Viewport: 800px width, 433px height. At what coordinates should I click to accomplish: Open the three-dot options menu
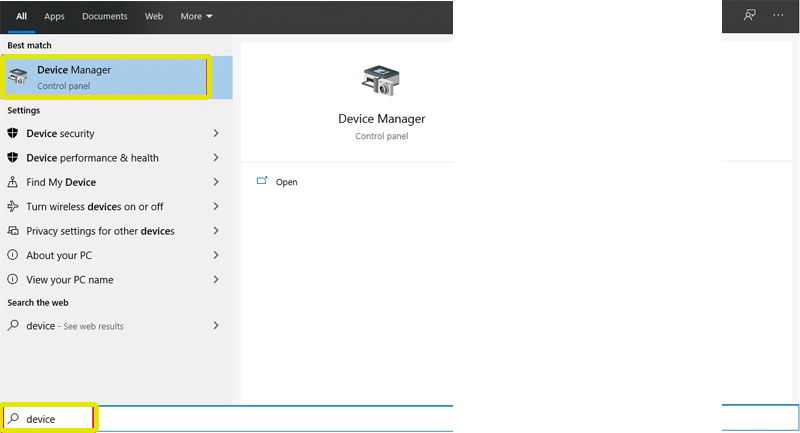(x=778, y=15)
